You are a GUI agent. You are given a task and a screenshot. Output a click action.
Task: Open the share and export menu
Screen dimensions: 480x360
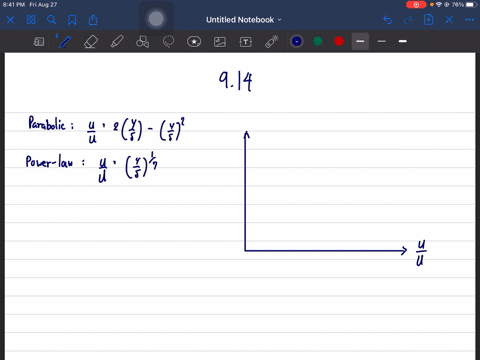(x=93, y=20)
